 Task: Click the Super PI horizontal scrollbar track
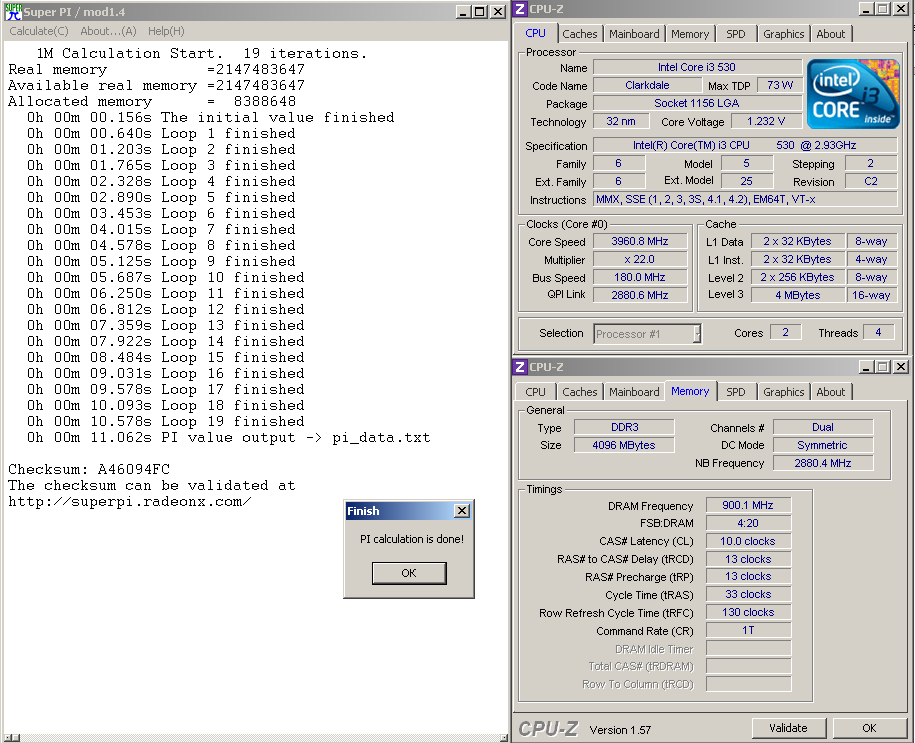260,738
